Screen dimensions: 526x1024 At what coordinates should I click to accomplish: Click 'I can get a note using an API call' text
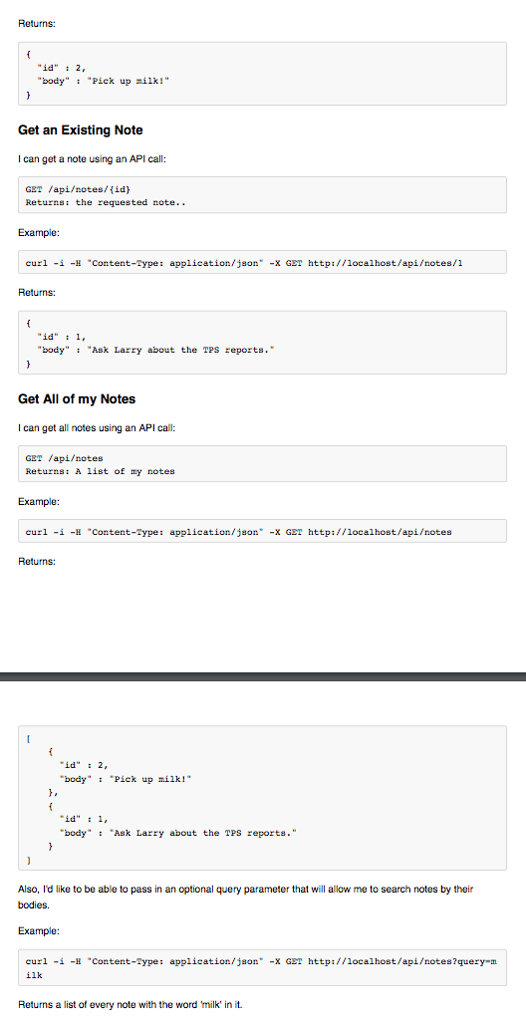coord(92,159)
